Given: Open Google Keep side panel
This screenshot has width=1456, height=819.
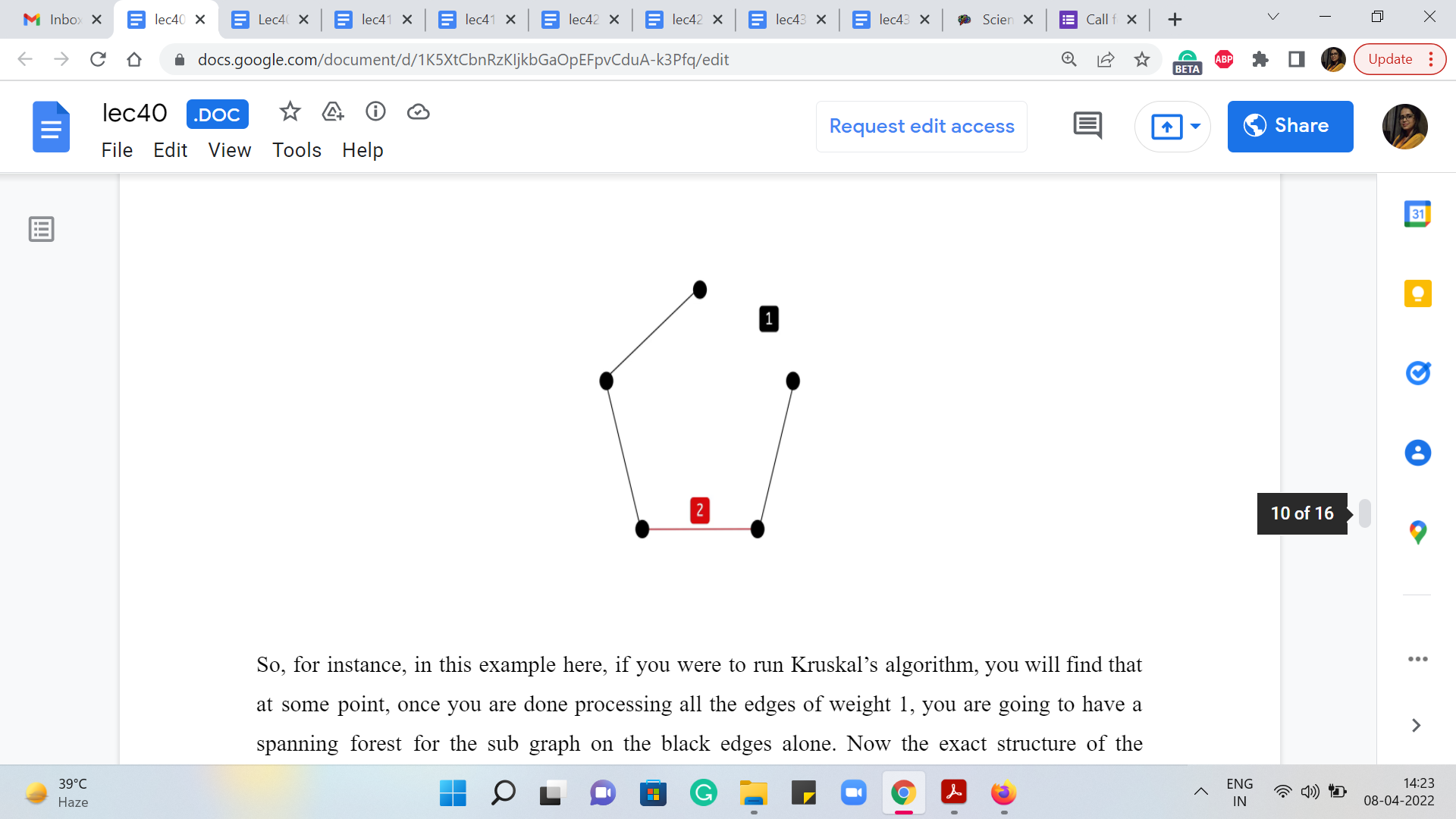Looking at the screenshot, I should 1417,293.
